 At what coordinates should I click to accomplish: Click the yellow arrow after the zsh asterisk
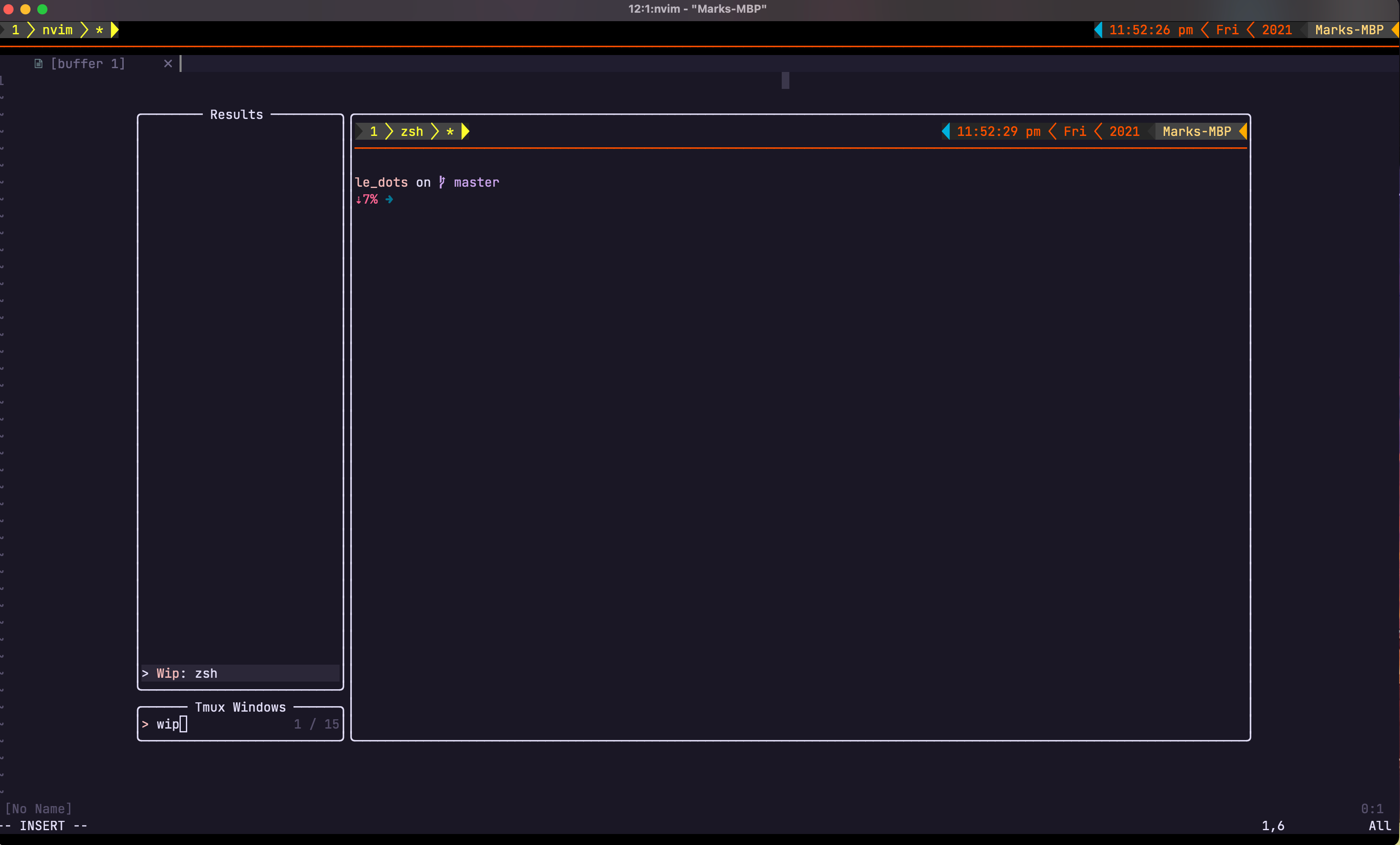point(465,131)
